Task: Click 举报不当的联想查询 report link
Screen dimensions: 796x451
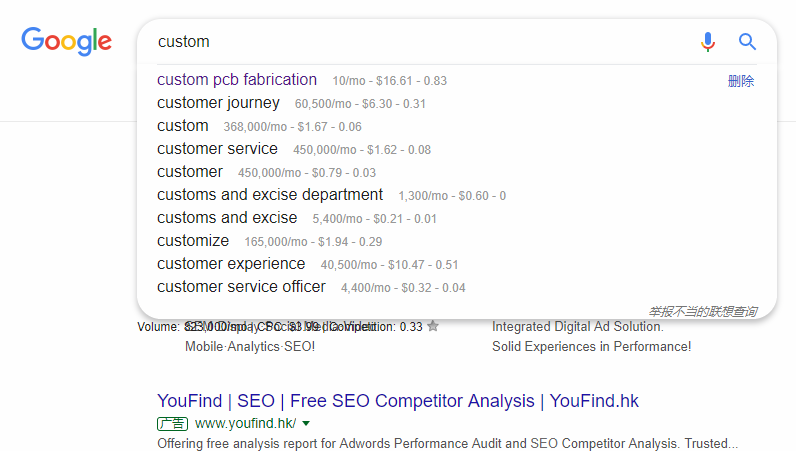Action: [x=702, y=311]
